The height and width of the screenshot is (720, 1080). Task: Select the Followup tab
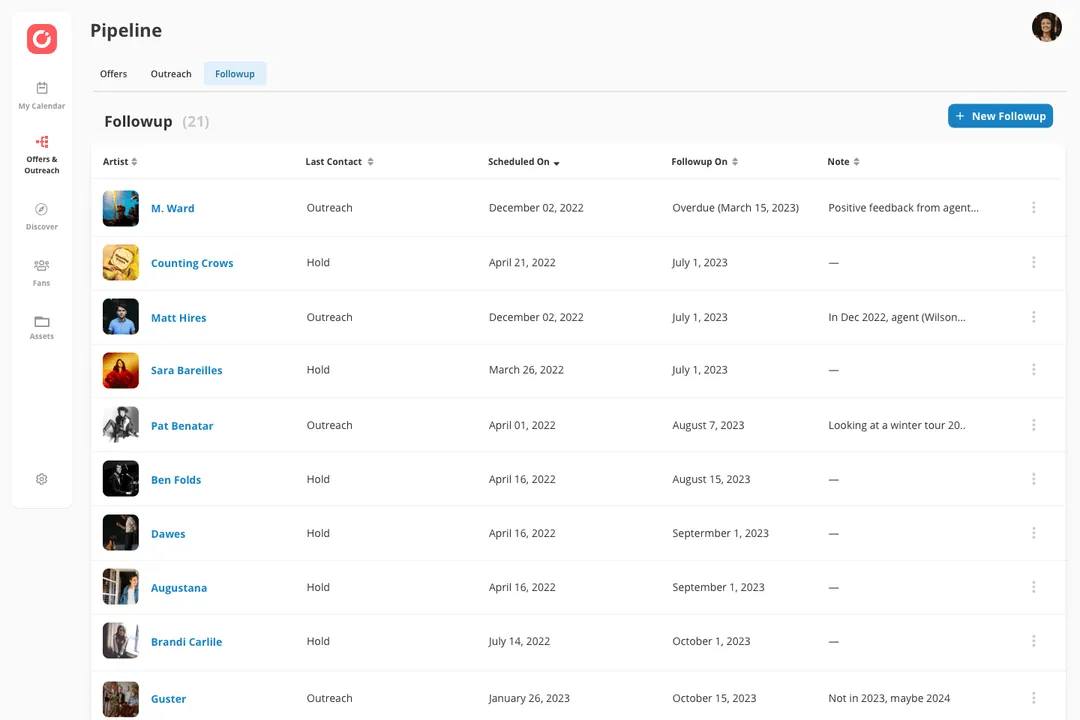235,74
